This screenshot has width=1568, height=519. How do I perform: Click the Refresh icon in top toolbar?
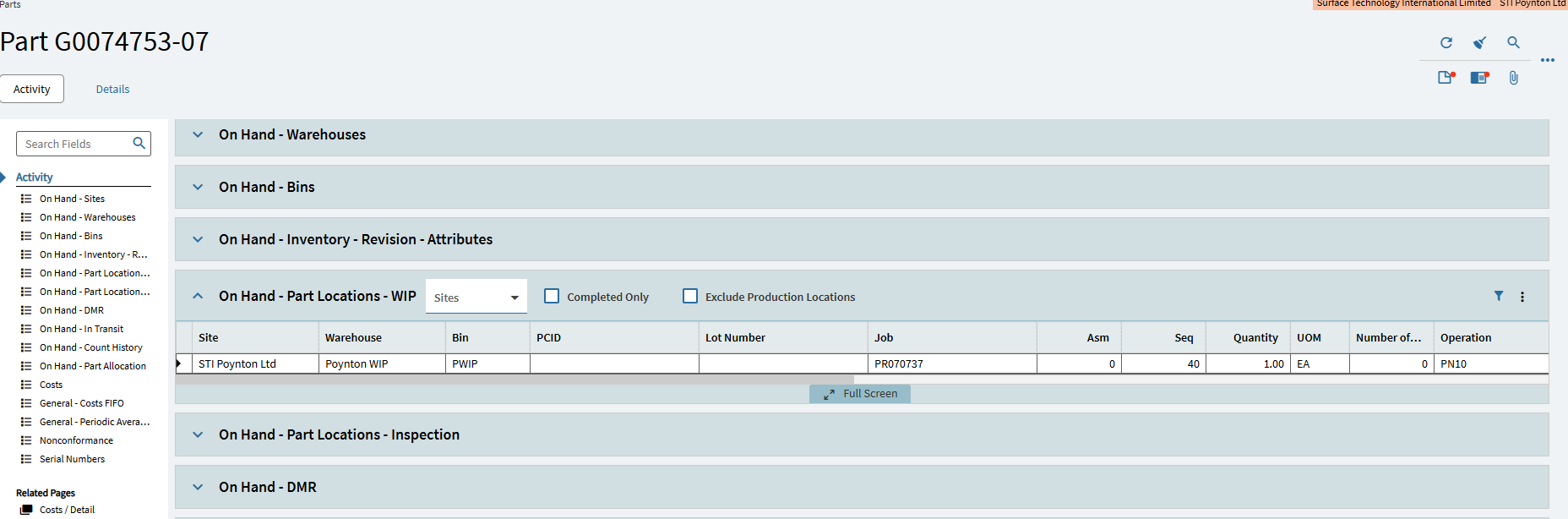[1446, 43]
